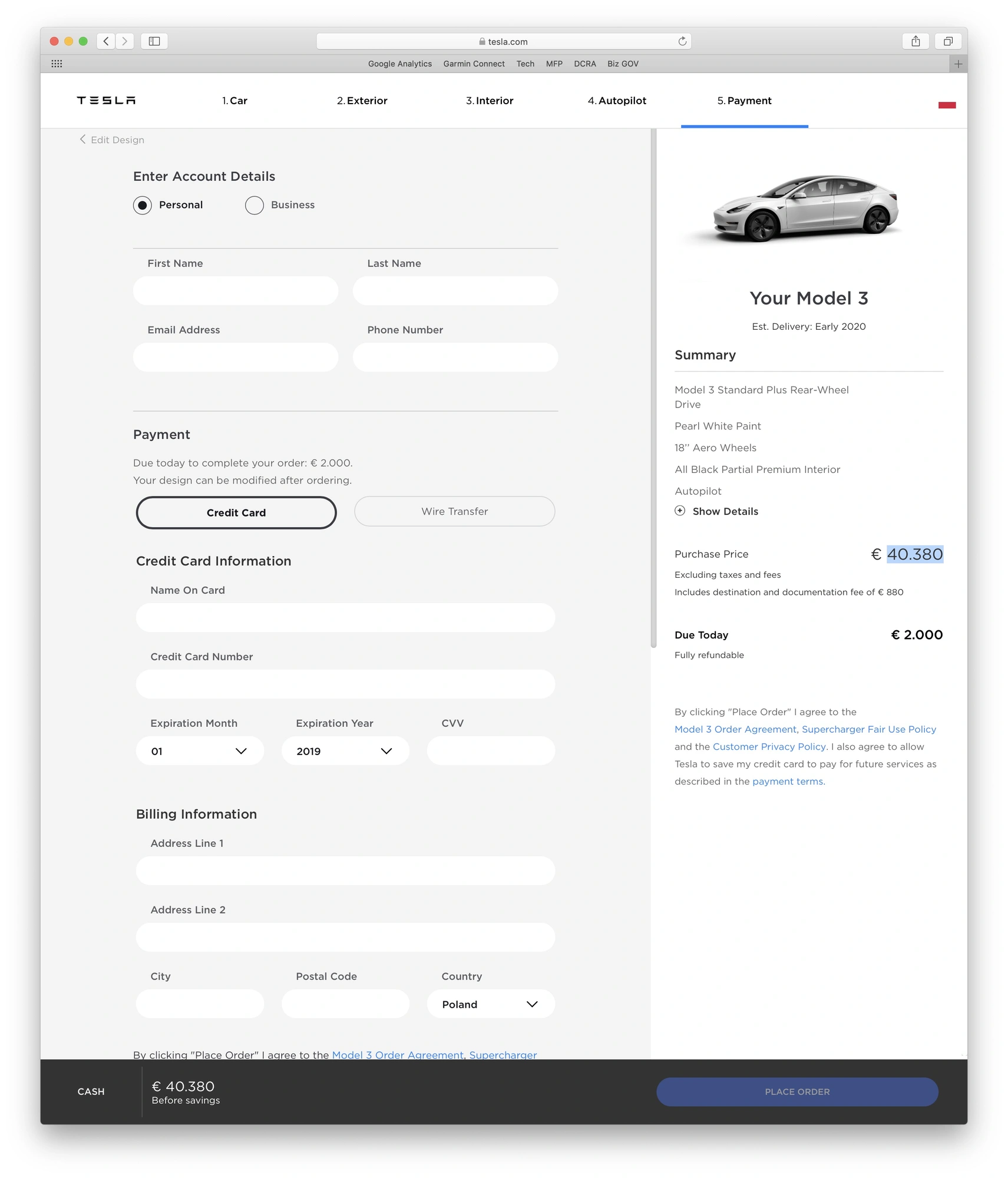
Task: Open the Garmin Connect bookmark
Action: 474,64
